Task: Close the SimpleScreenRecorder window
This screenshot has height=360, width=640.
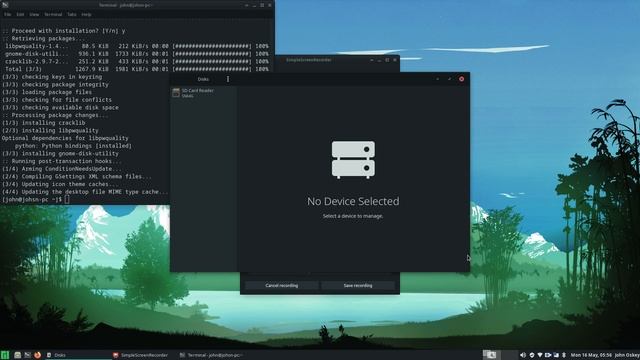Action: 395,60
